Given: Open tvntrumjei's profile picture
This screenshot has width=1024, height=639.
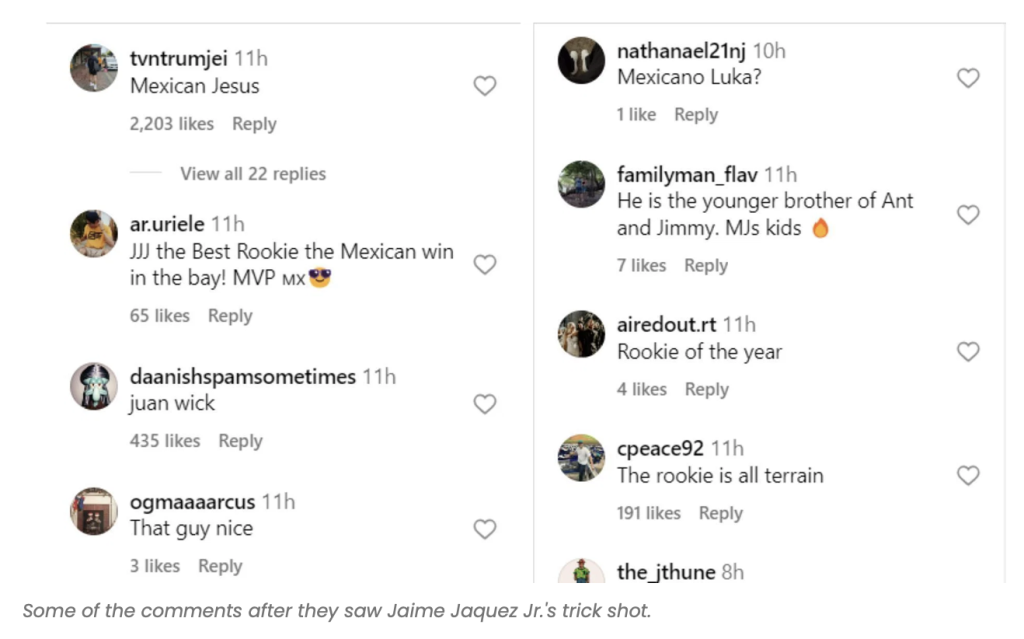Looking at the screenshot, I should (94, 68).
